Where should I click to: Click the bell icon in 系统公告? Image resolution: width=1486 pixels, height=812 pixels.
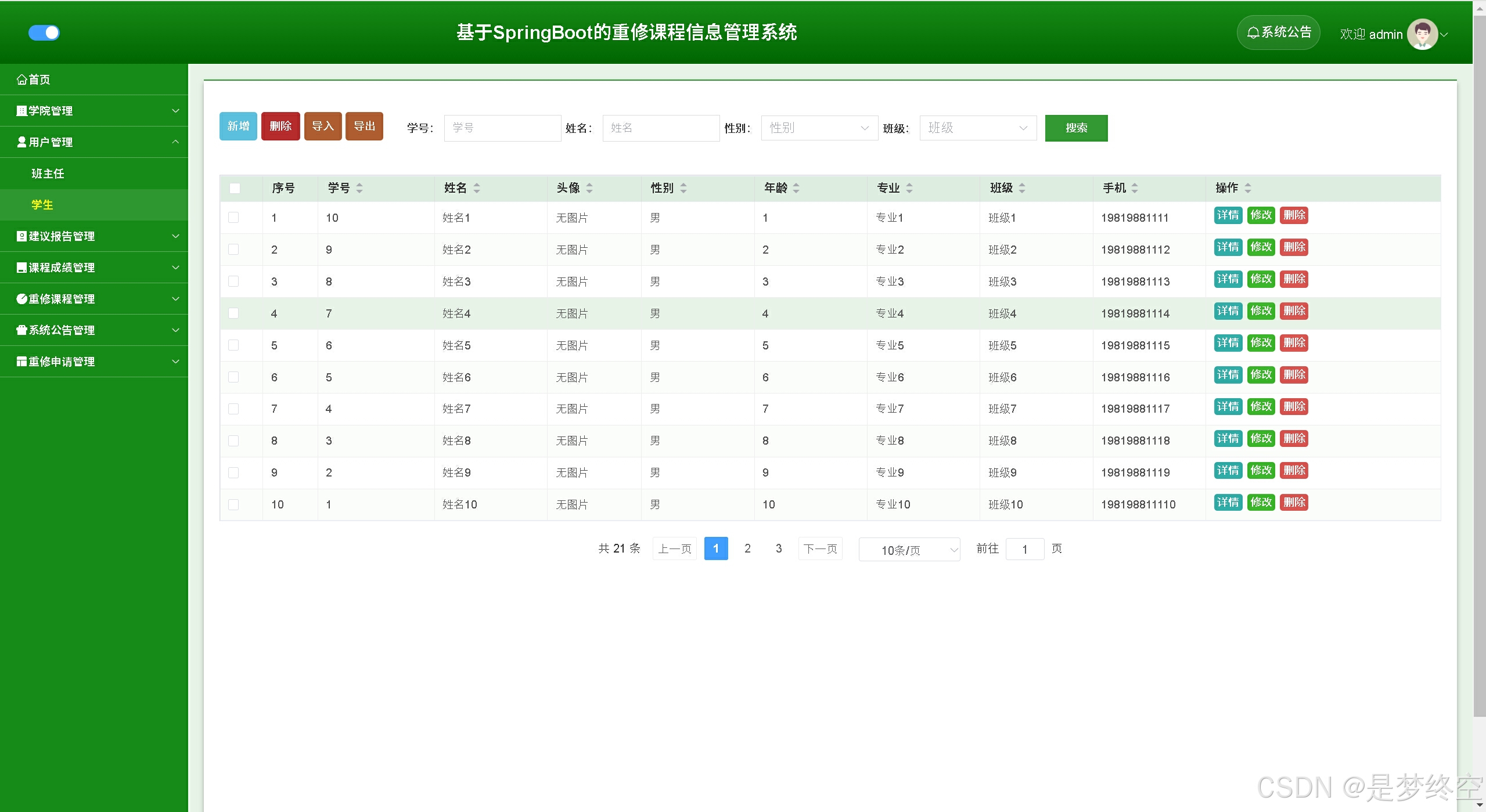click(1253, 33)
